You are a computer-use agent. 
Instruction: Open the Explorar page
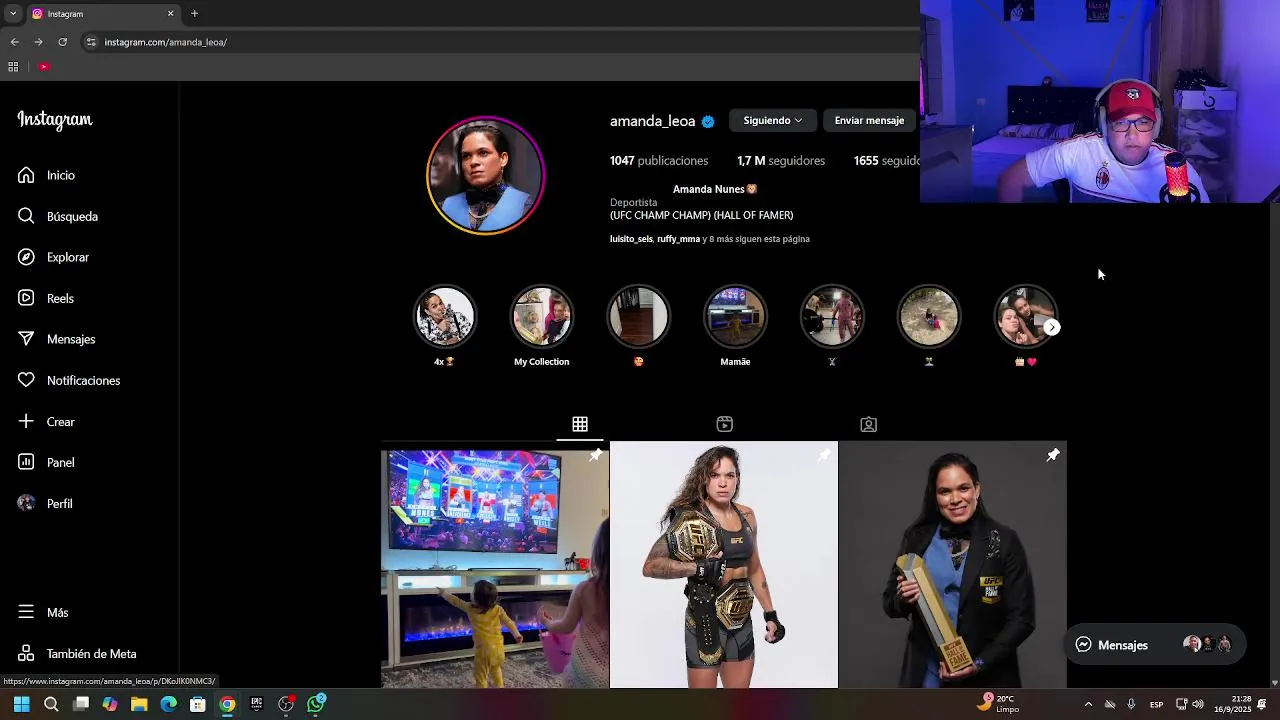(x=53, y=257)
